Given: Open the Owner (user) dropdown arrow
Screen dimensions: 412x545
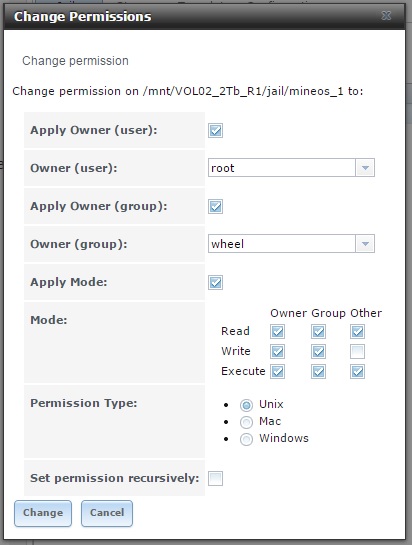Looking at the screenshot, I should click(365, 168).
